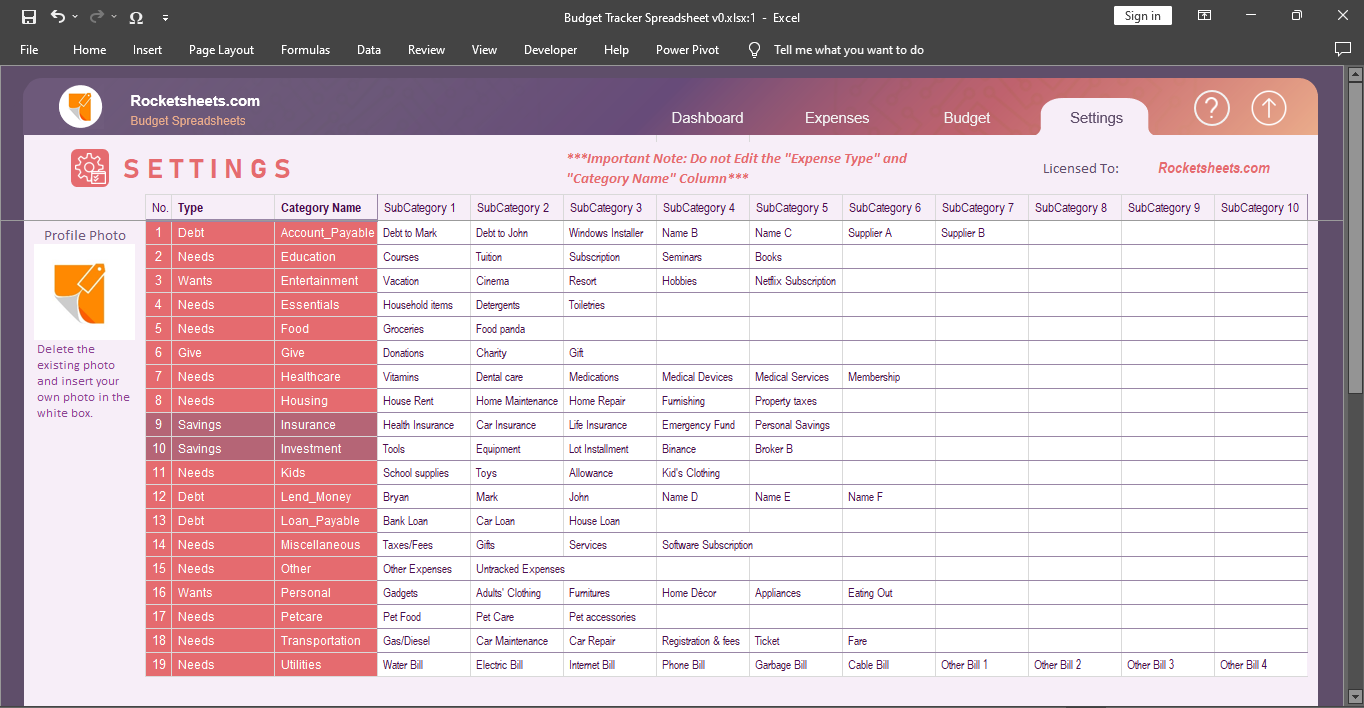Go to the Expenses sheet tab
Viewport: 1364px width, 708px height.
(837, 118)
